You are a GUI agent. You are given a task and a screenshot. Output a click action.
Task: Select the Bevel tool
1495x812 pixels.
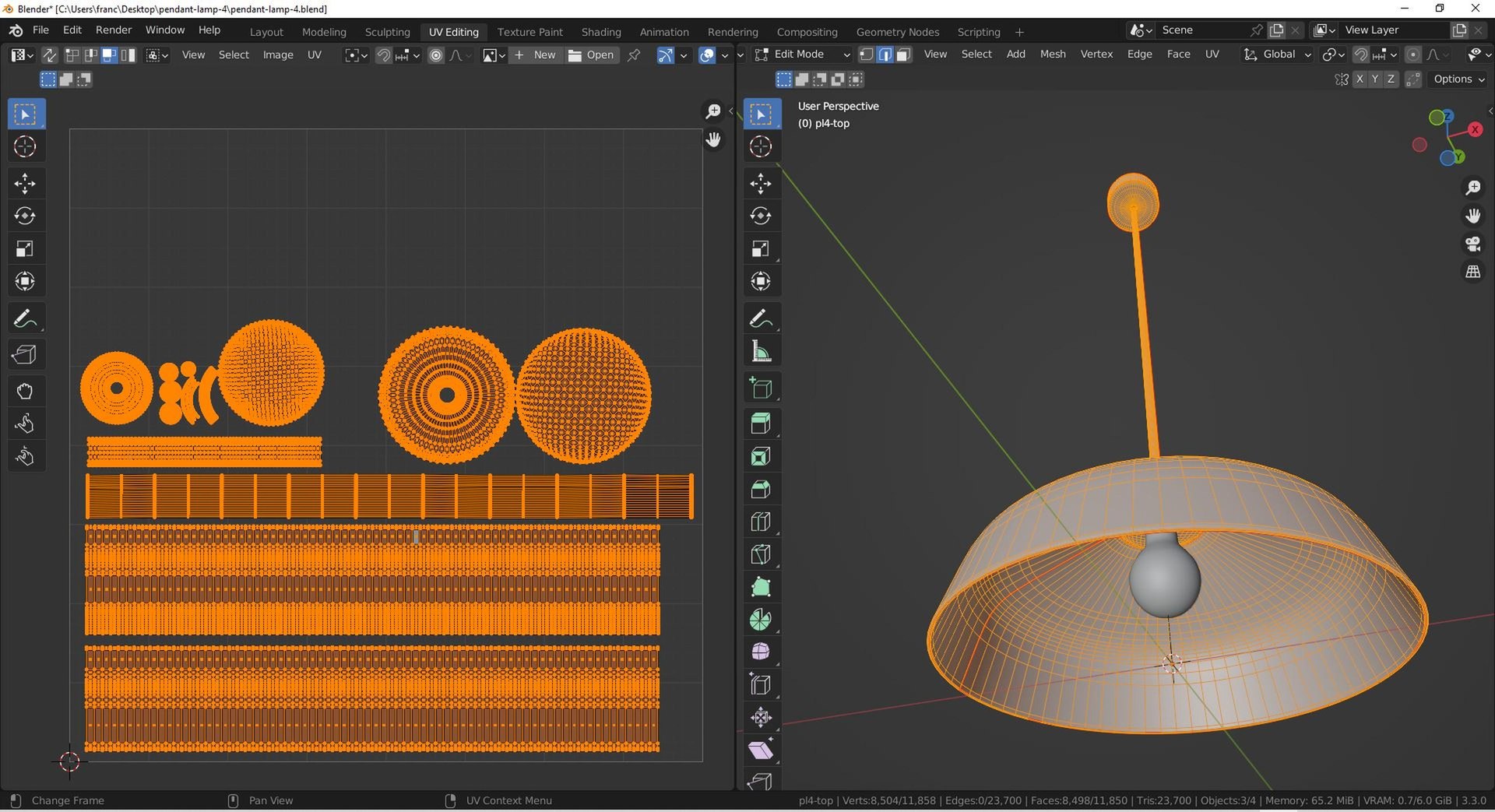[x=761, y=489]
